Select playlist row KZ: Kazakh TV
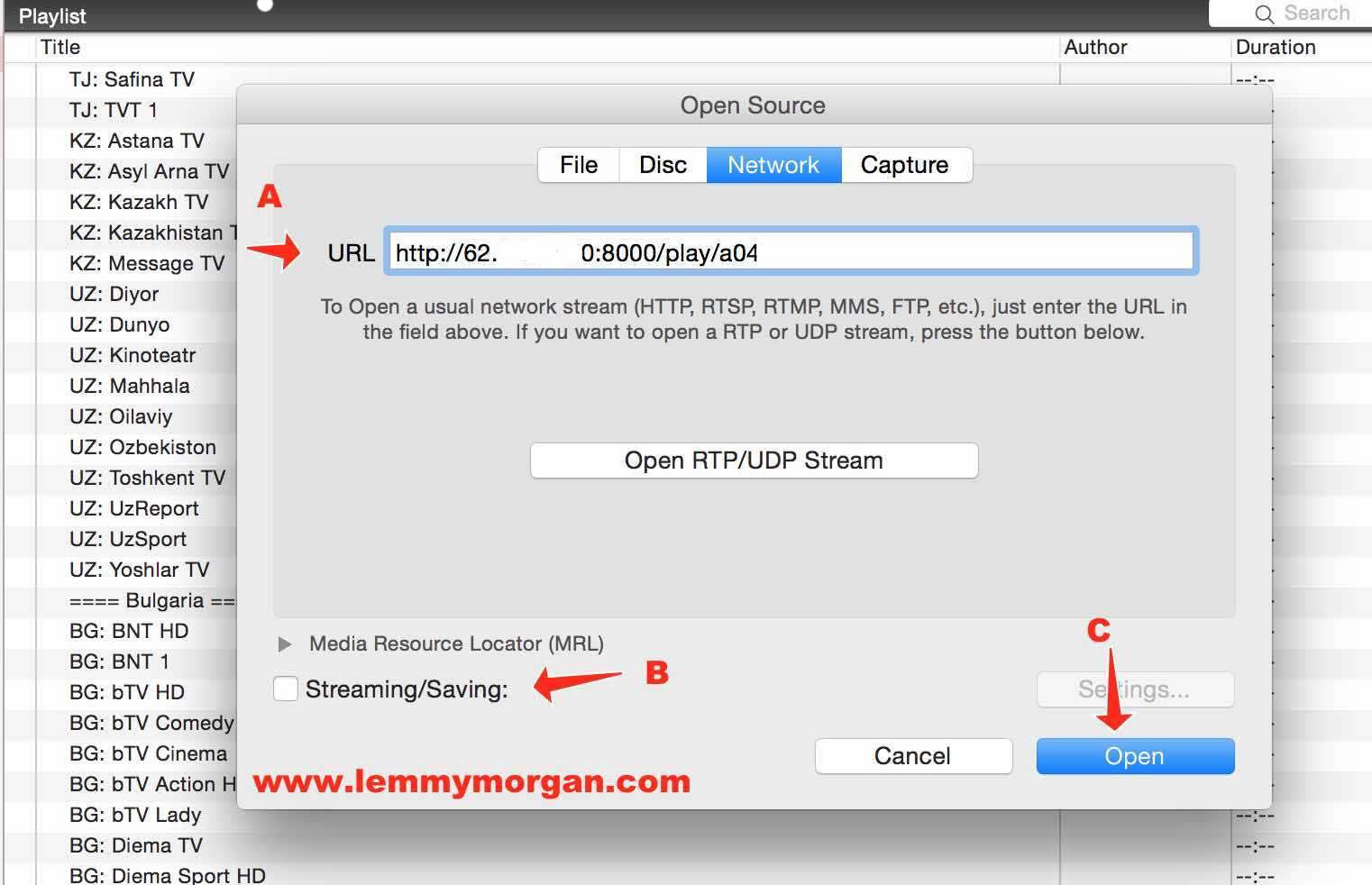 coord(139,202)
